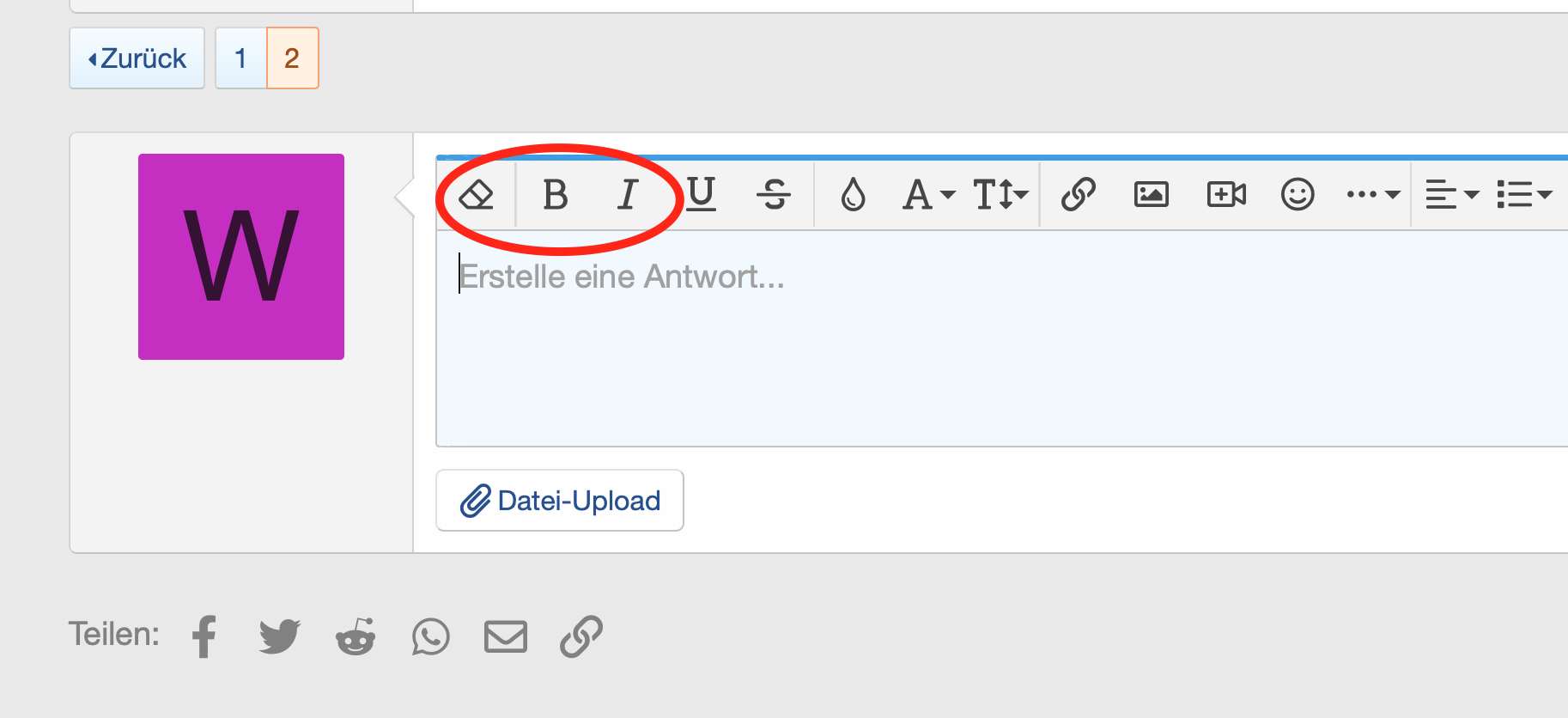Insert a link from the toolbar
1568x718 pixels.
pyautogui.click(x=1079, y=195)
